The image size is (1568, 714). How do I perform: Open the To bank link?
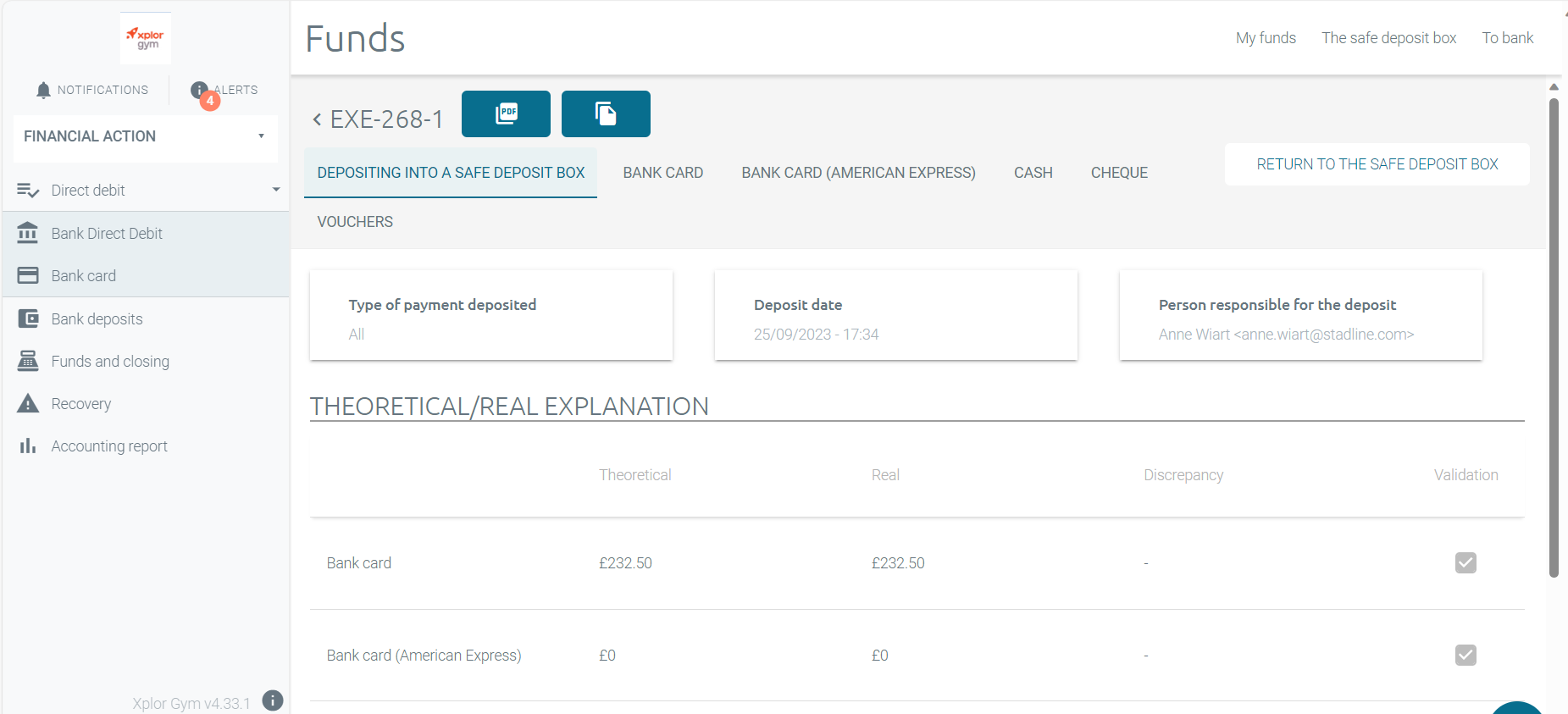coord(1508,38)
